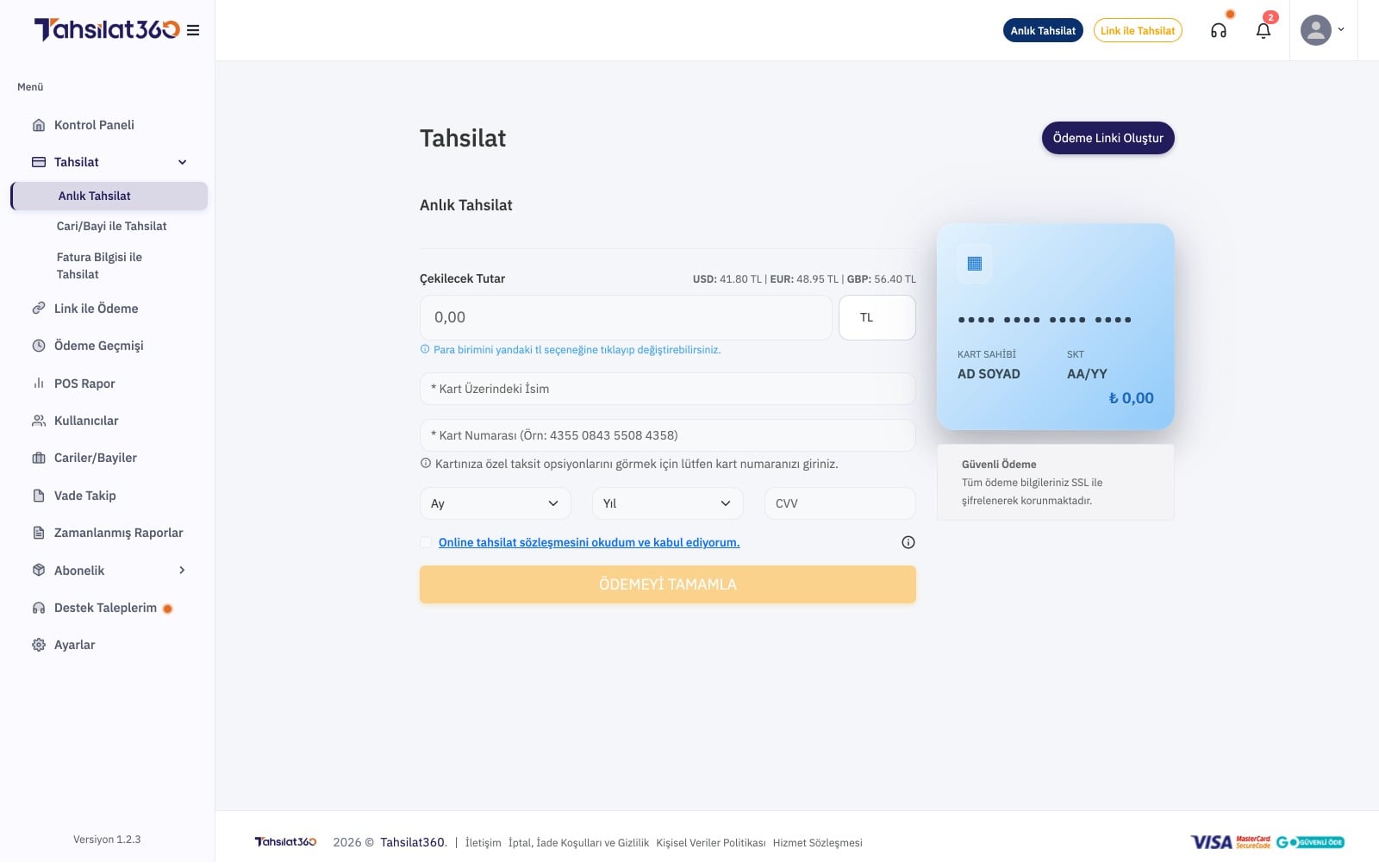The height and width of the screenshot is (868, 1379).
Task: Toggle the hamburger menu icon
Action: click(193, 30)
